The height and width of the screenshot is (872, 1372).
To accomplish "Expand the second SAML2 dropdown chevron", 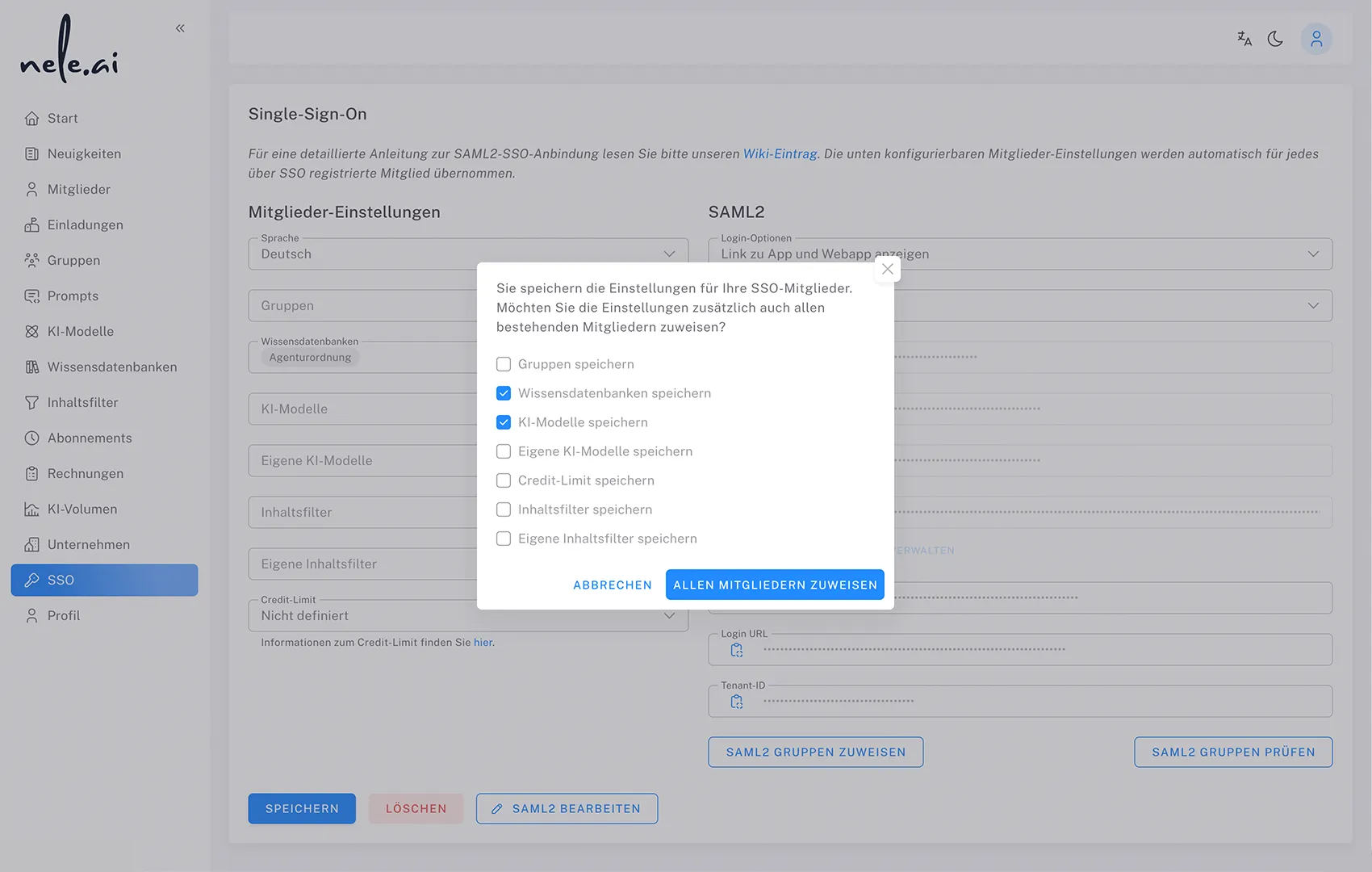I will click(1313, 306).
